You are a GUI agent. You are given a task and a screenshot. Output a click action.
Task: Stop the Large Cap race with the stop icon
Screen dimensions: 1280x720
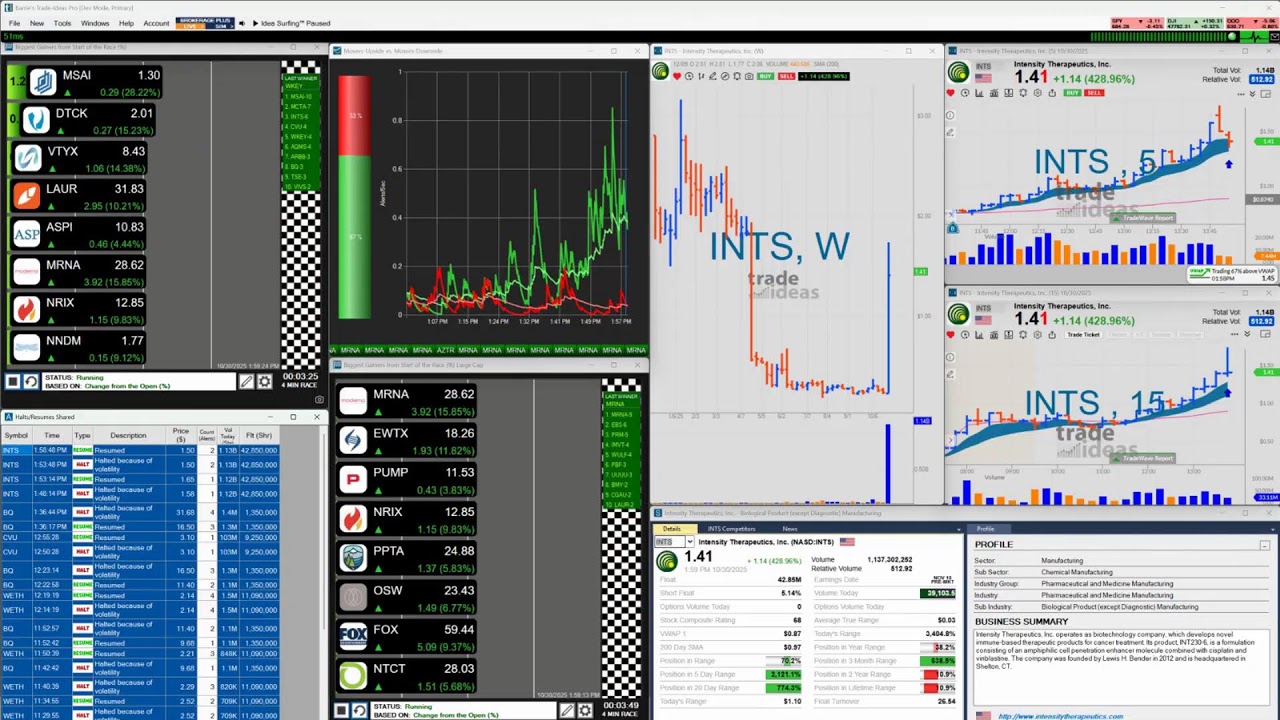pos(341,710)
